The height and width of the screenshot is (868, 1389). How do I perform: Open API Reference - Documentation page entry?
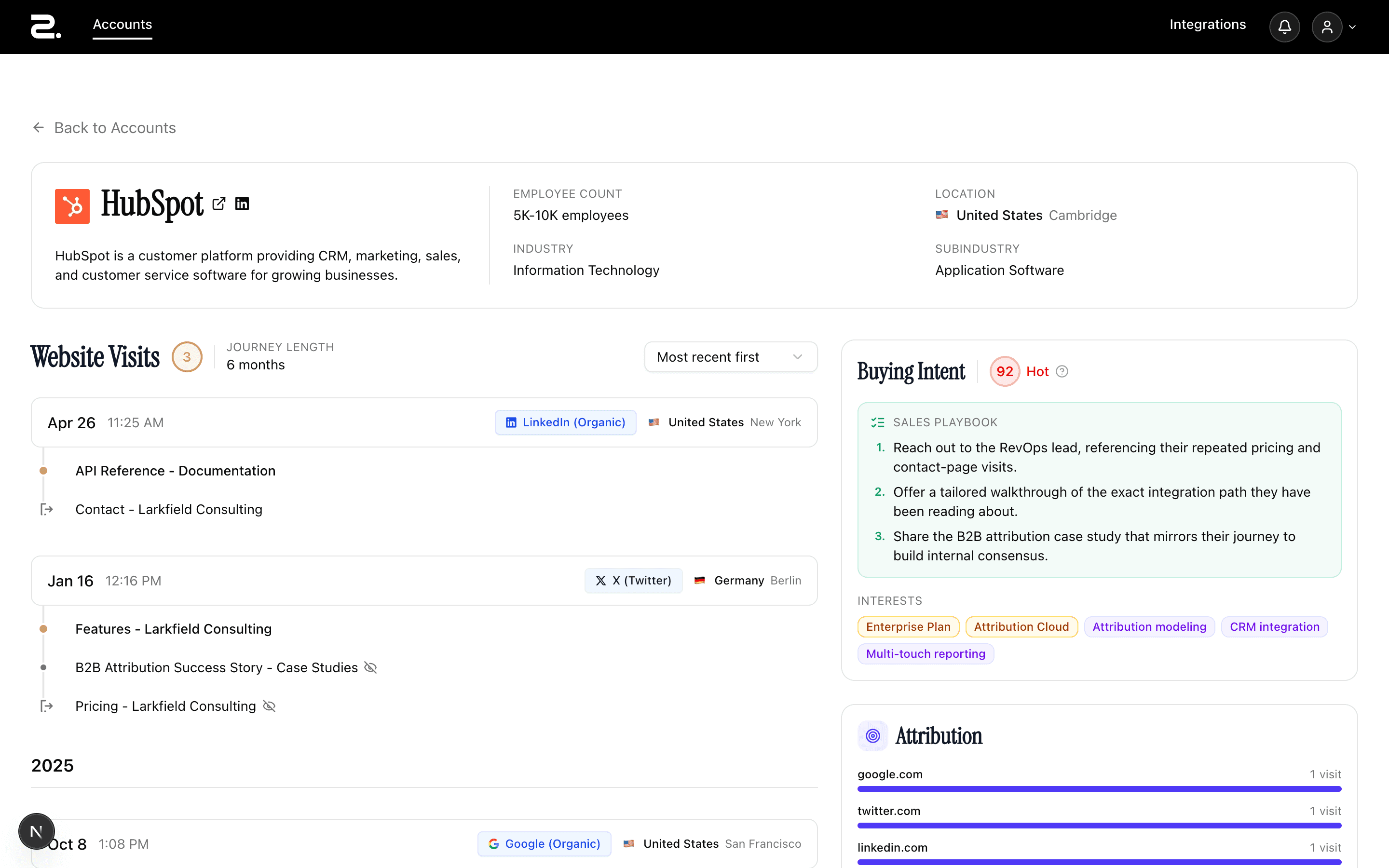[176, 471]
